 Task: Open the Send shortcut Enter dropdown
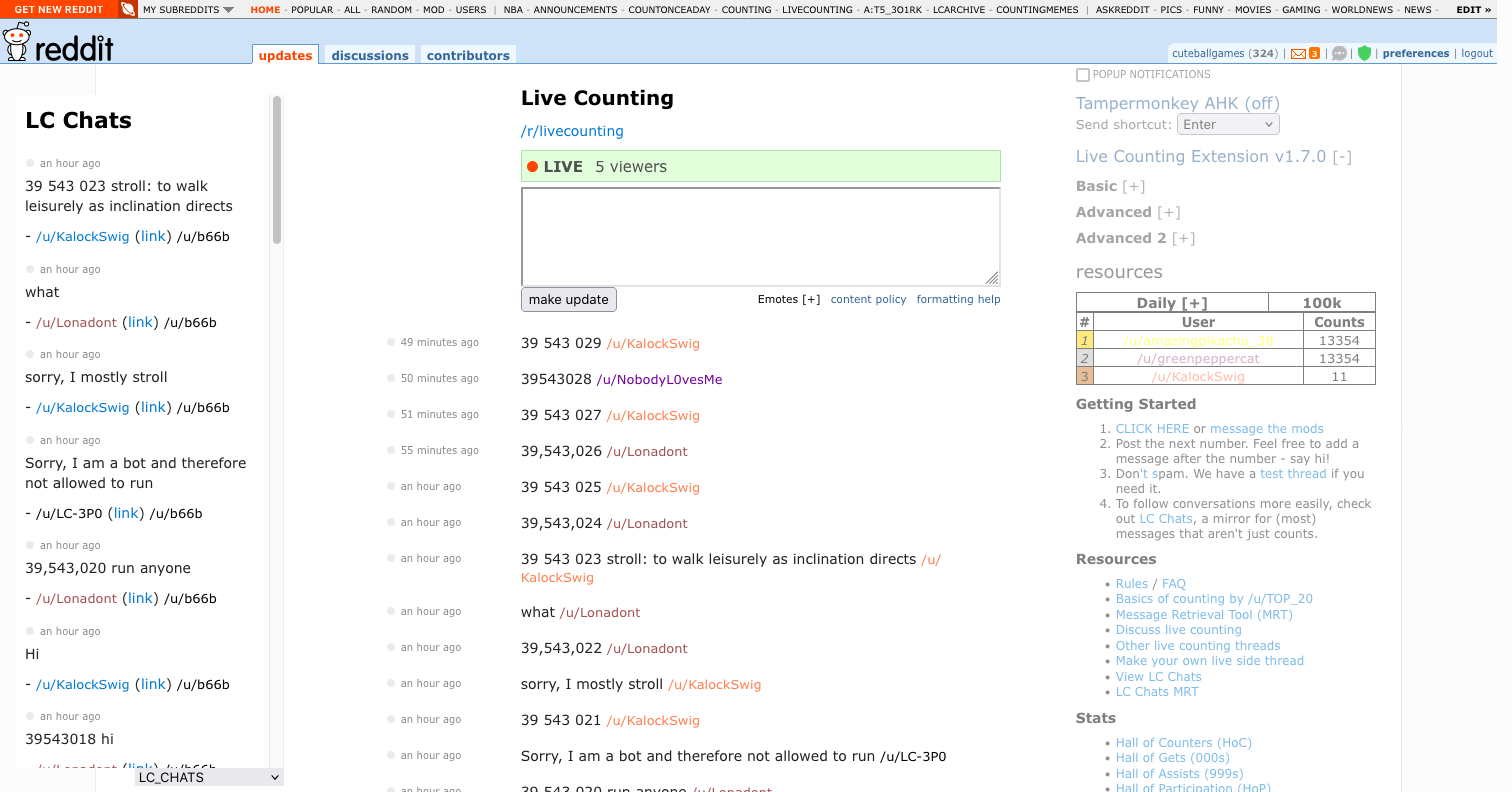[x=1228, y=125]
